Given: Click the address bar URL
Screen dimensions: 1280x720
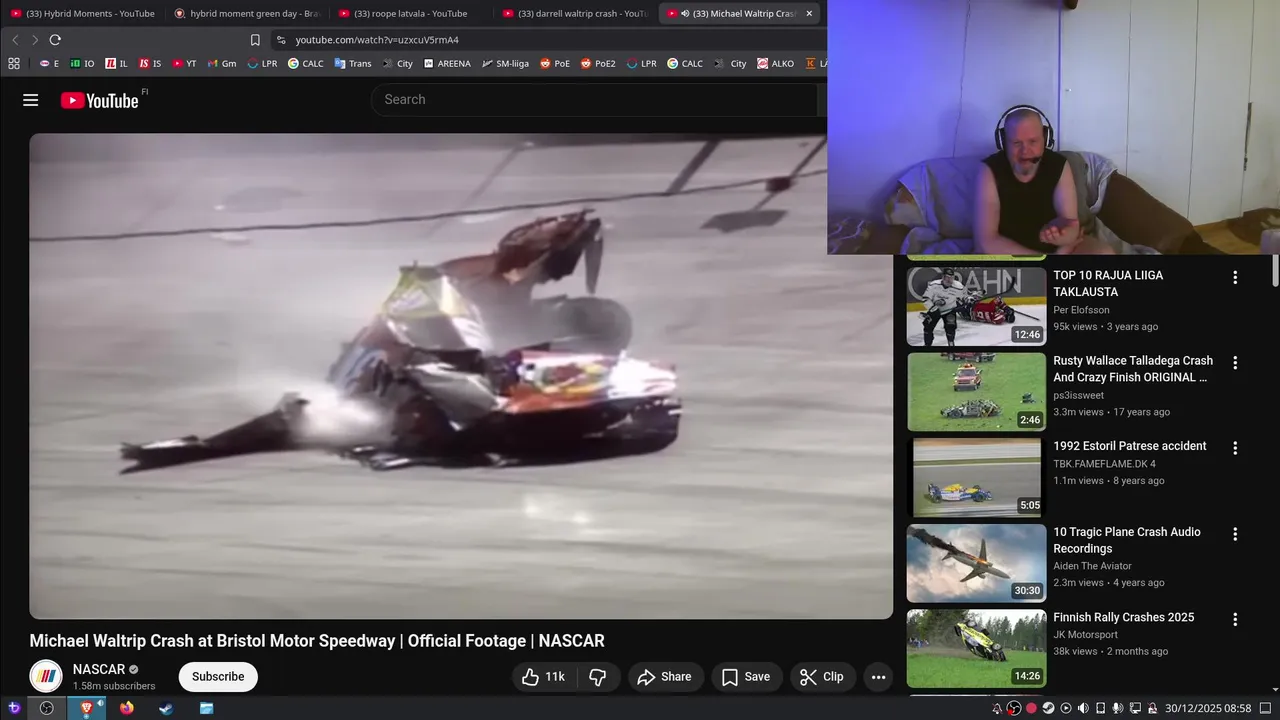Looking at the screenshot, I should point(377,40).
